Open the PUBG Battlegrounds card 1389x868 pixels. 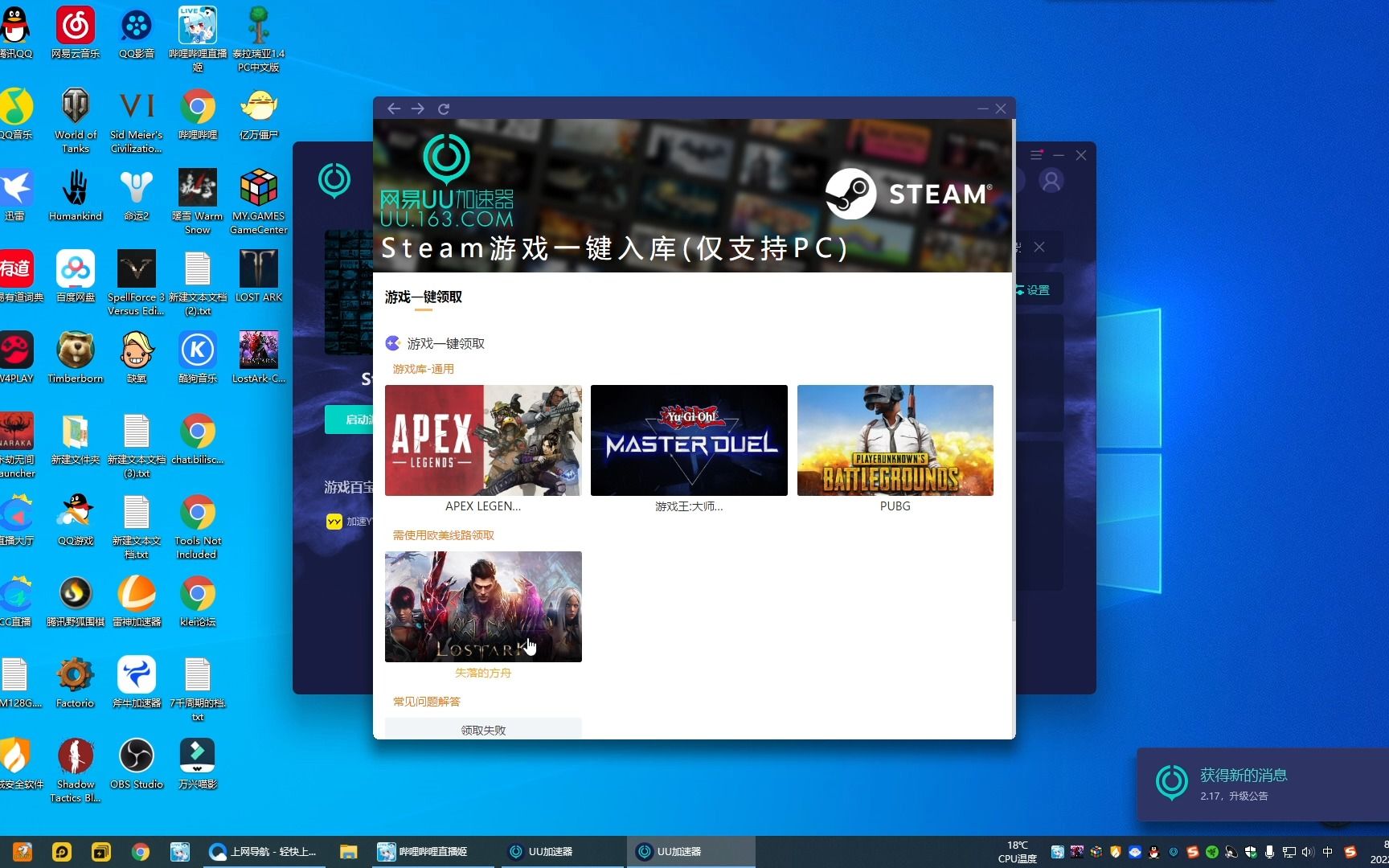pyautogui.click(x=895, y=440)
